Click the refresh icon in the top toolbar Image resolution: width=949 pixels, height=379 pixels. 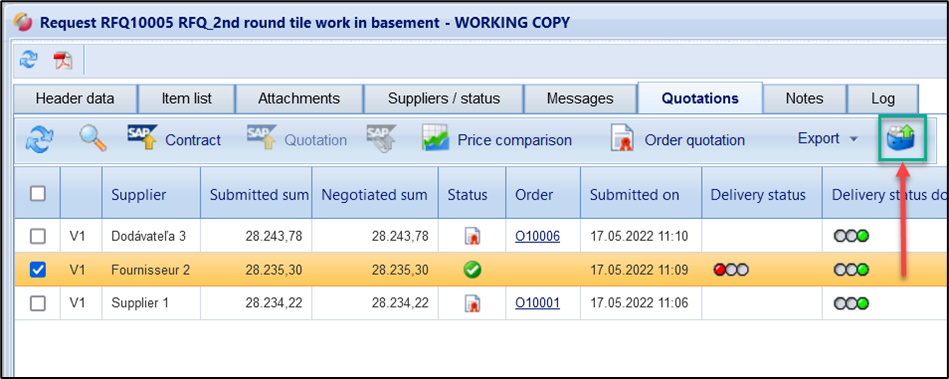pos(28,60)
